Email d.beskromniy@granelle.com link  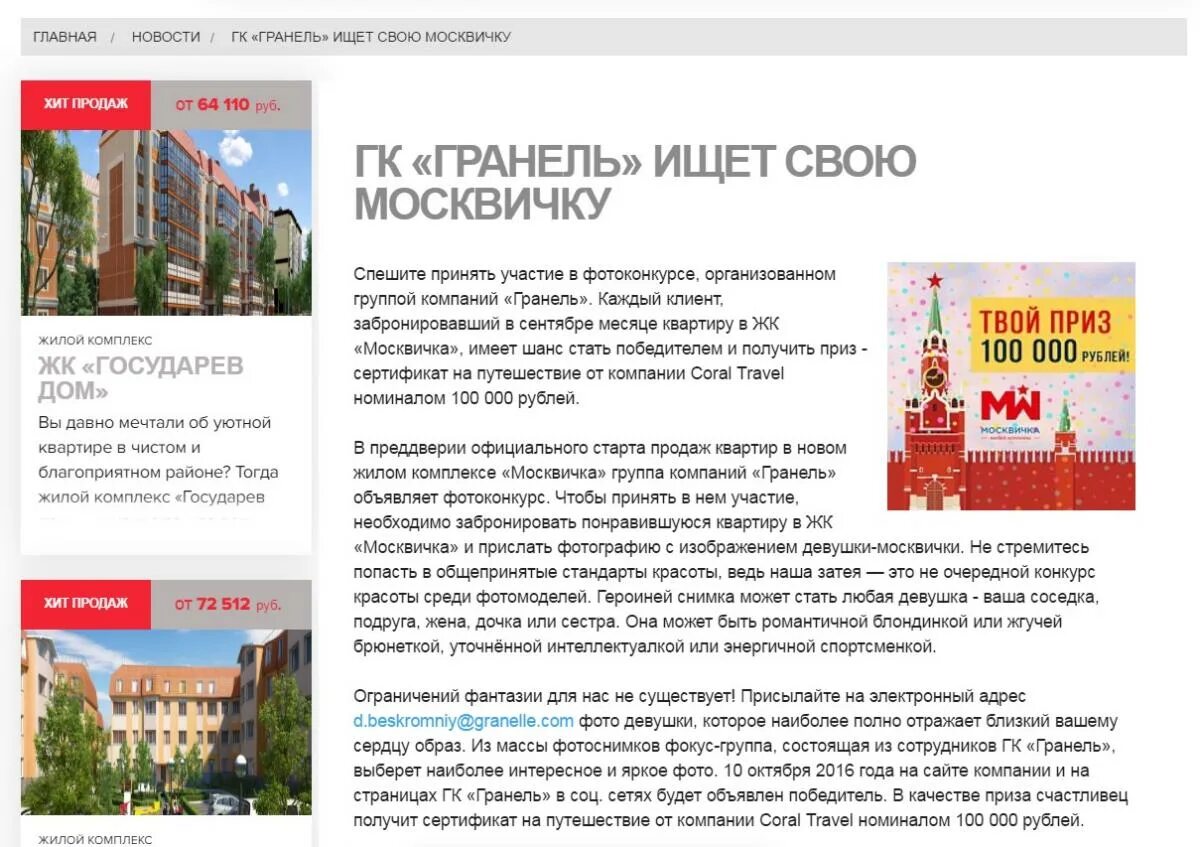pos(464,721)
